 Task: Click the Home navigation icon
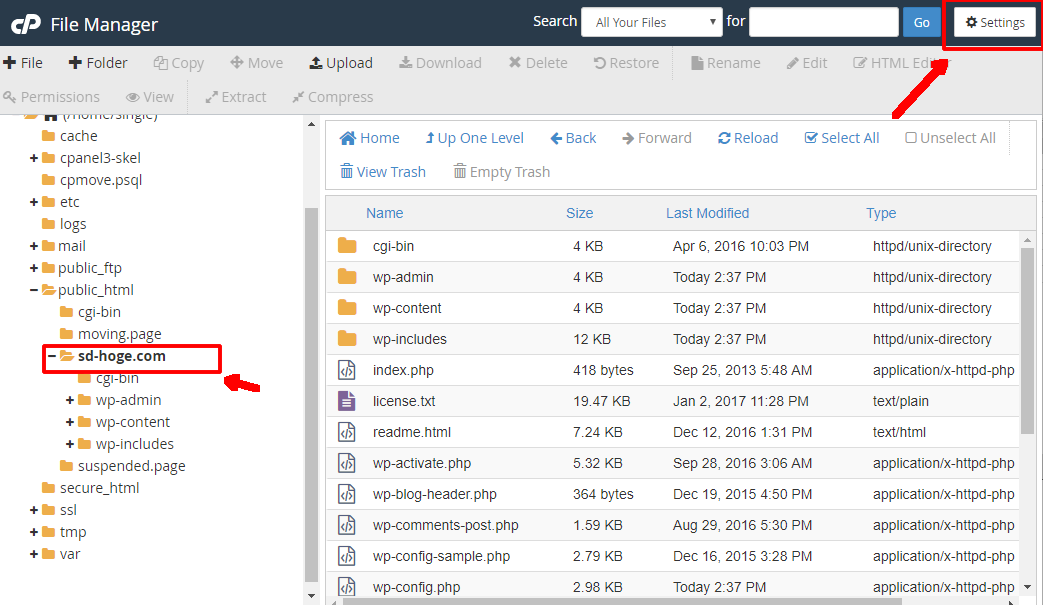348,139
